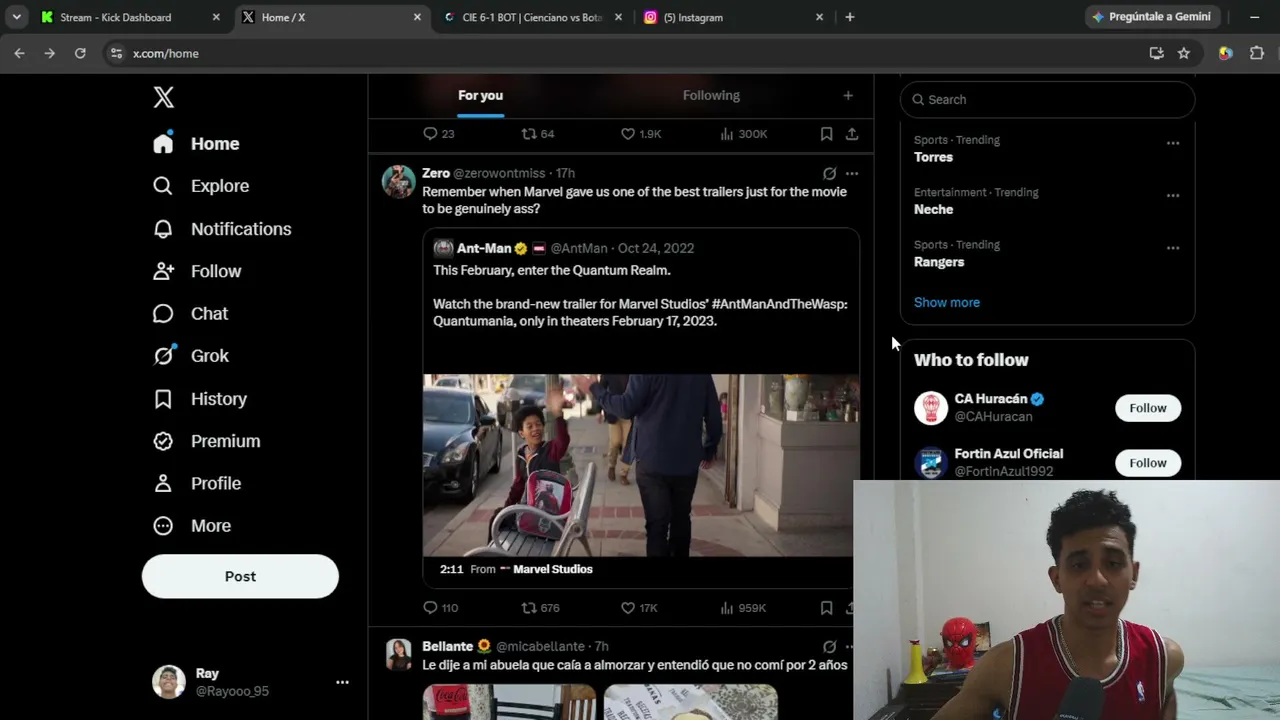Like the post with 1.9K likes

pos(641,134)
